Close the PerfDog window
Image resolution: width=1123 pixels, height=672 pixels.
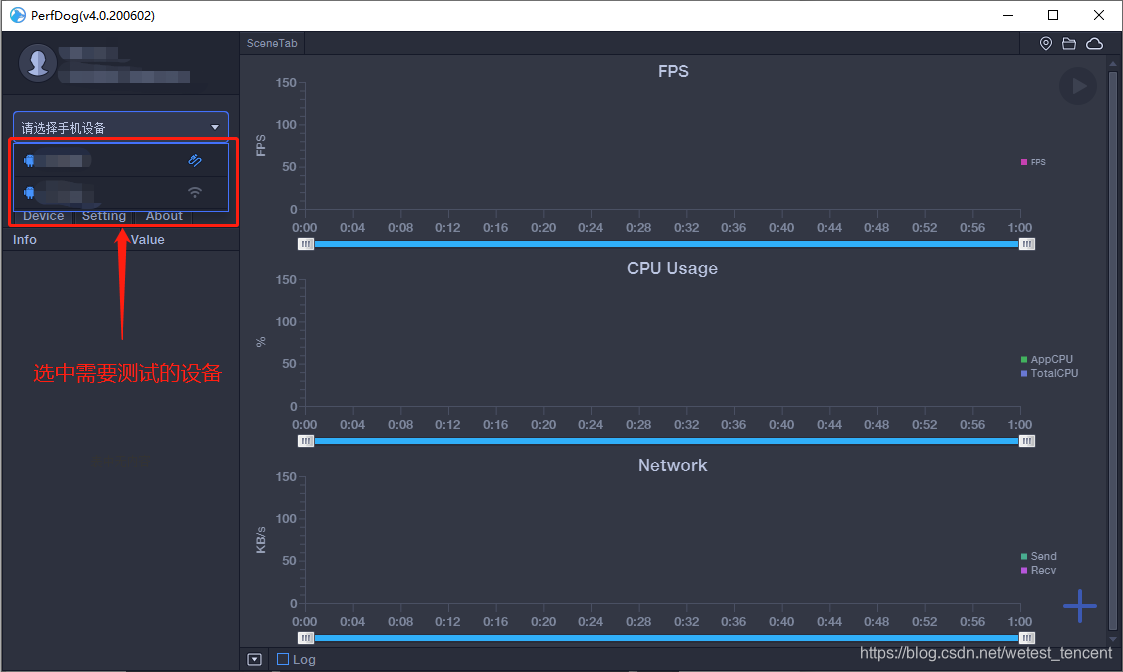(x=1099, y=15)
